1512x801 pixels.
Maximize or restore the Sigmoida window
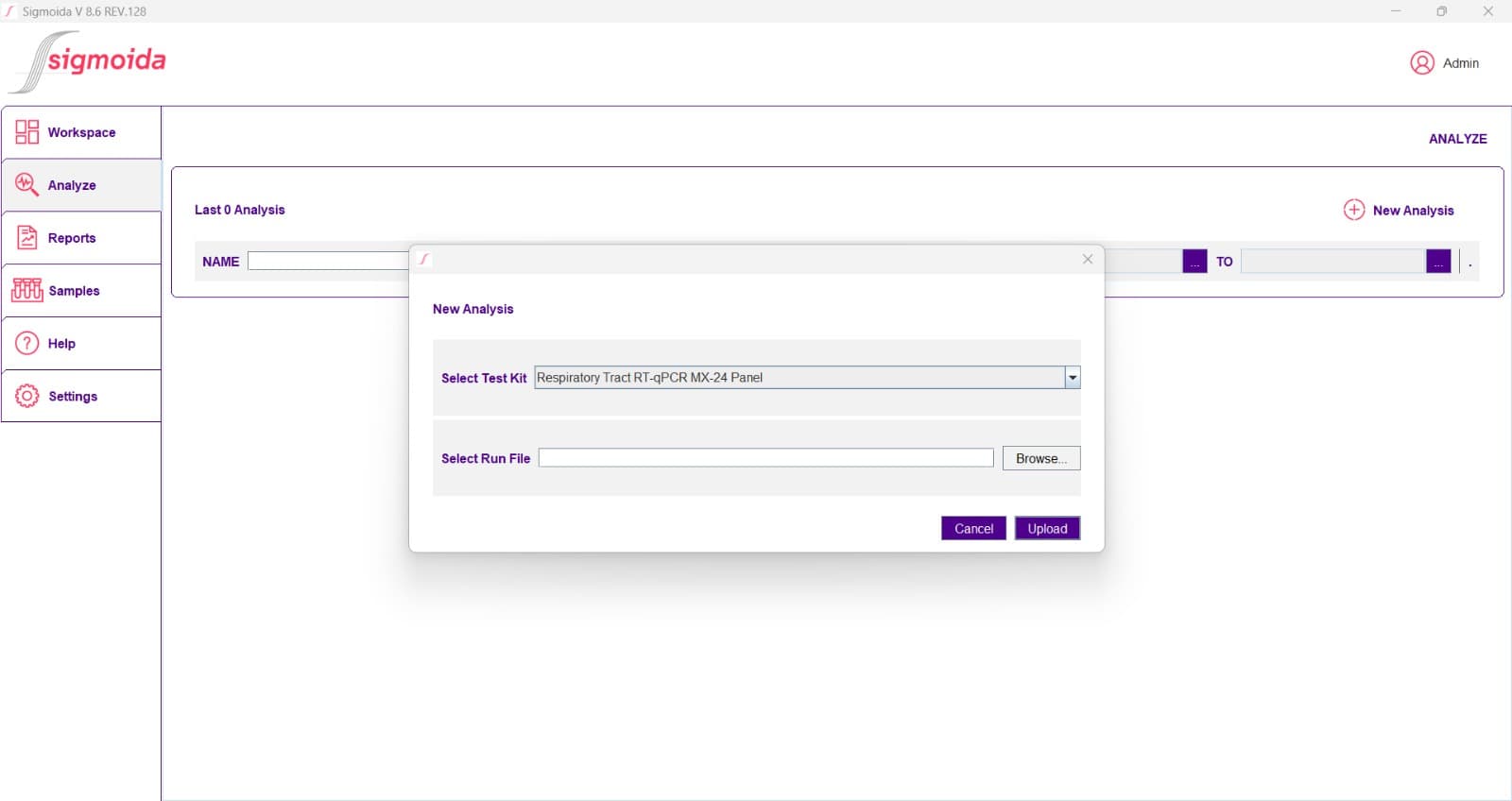click(1441, 11)
